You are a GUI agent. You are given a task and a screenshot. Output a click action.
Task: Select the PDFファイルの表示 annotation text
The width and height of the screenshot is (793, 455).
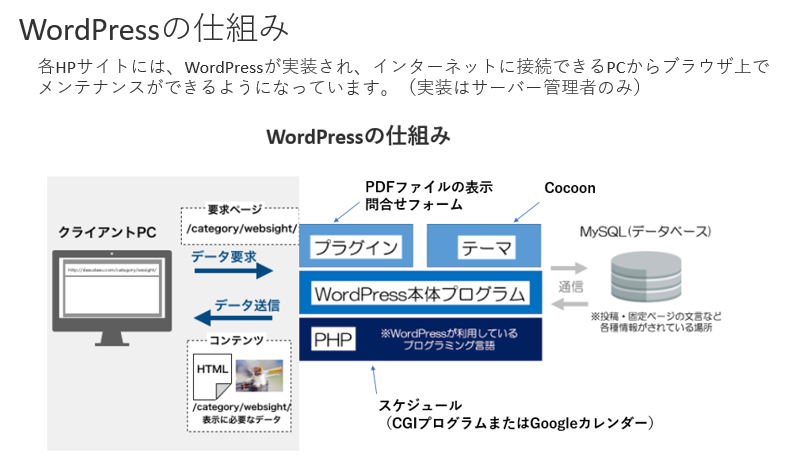coord(428,187)
